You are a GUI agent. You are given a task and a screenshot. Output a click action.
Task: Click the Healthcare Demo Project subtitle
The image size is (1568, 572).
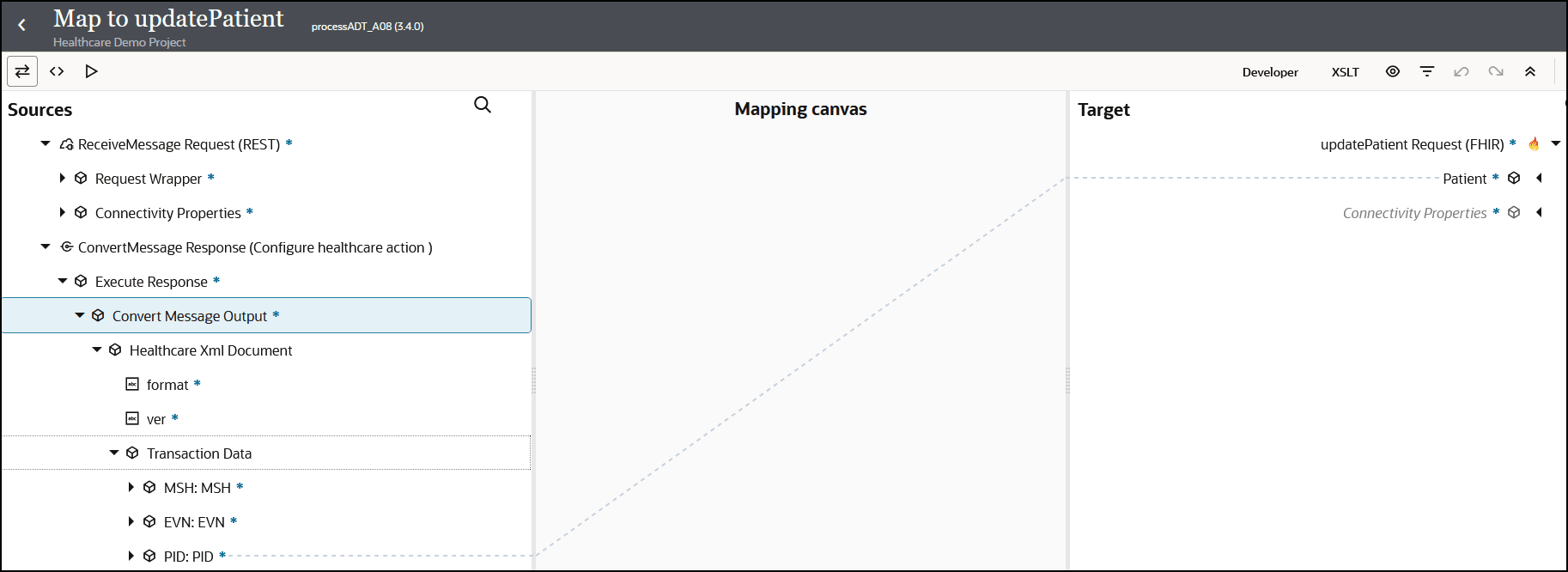click(x=119, y=42)
